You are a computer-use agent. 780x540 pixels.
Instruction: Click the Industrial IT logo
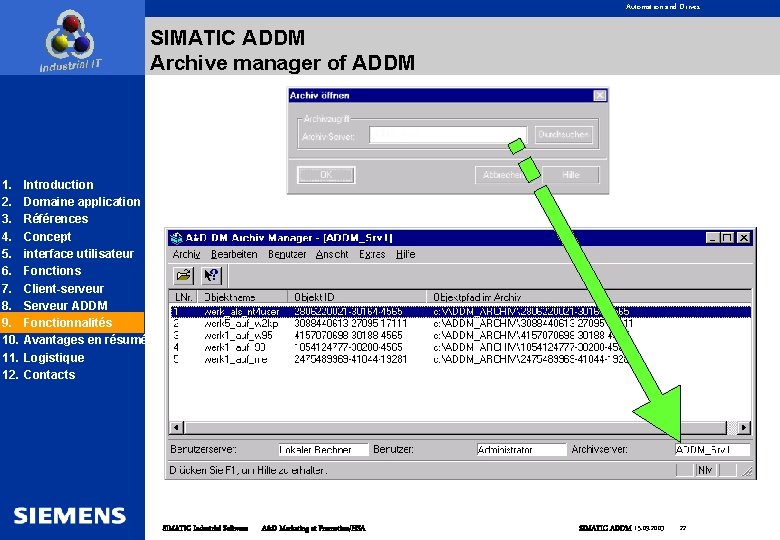(70, 42)
